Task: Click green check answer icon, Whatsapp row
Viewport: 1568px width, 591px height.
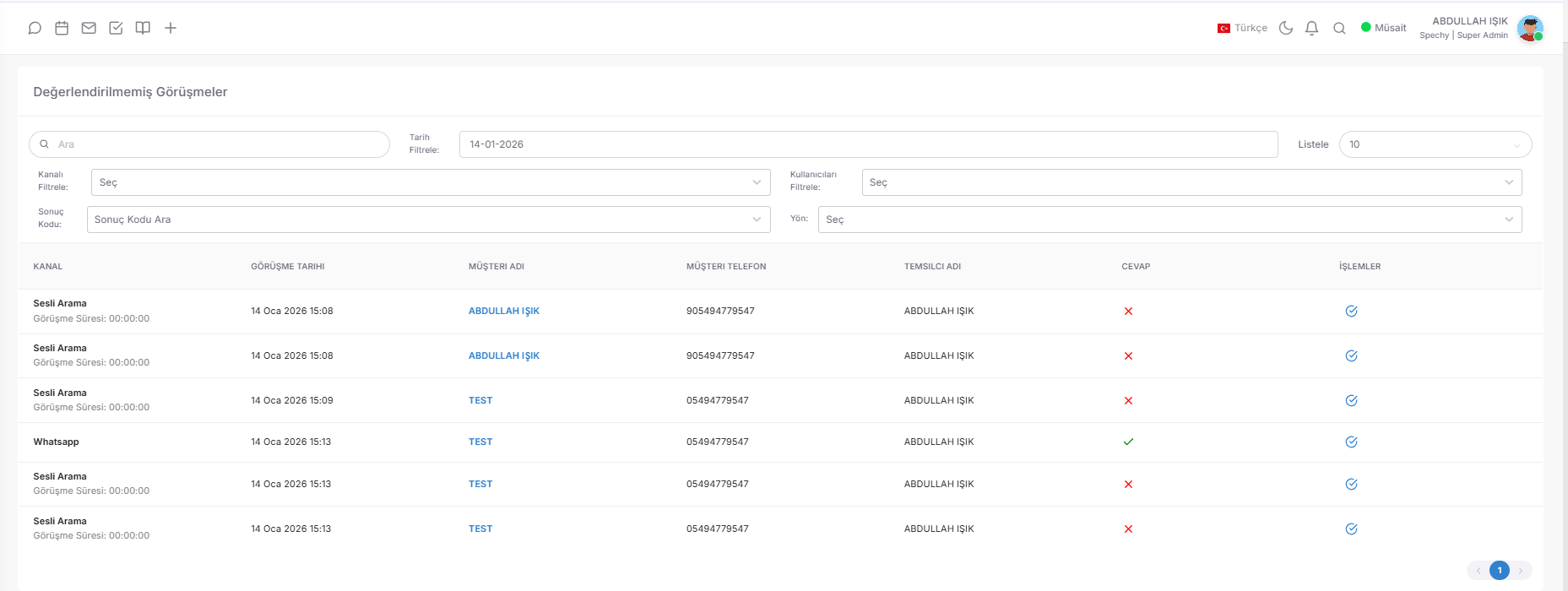Action: pos(1128,442)
